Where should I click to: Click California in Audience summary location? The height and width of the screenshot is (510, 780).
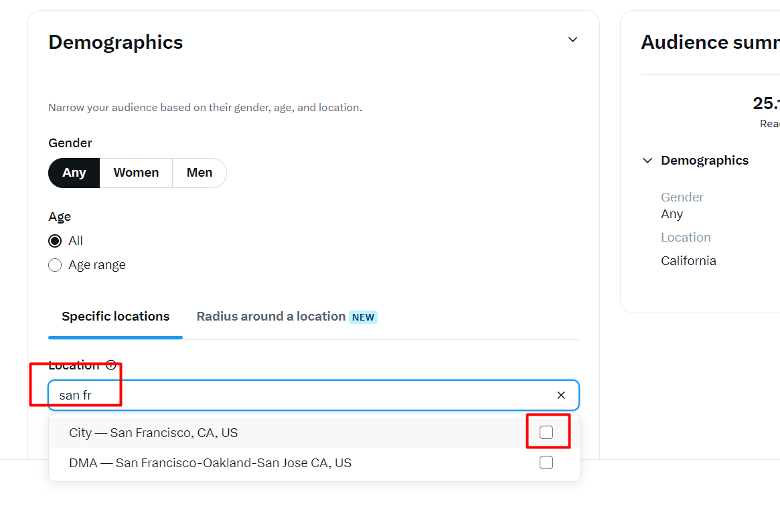(x=688, y=261)
